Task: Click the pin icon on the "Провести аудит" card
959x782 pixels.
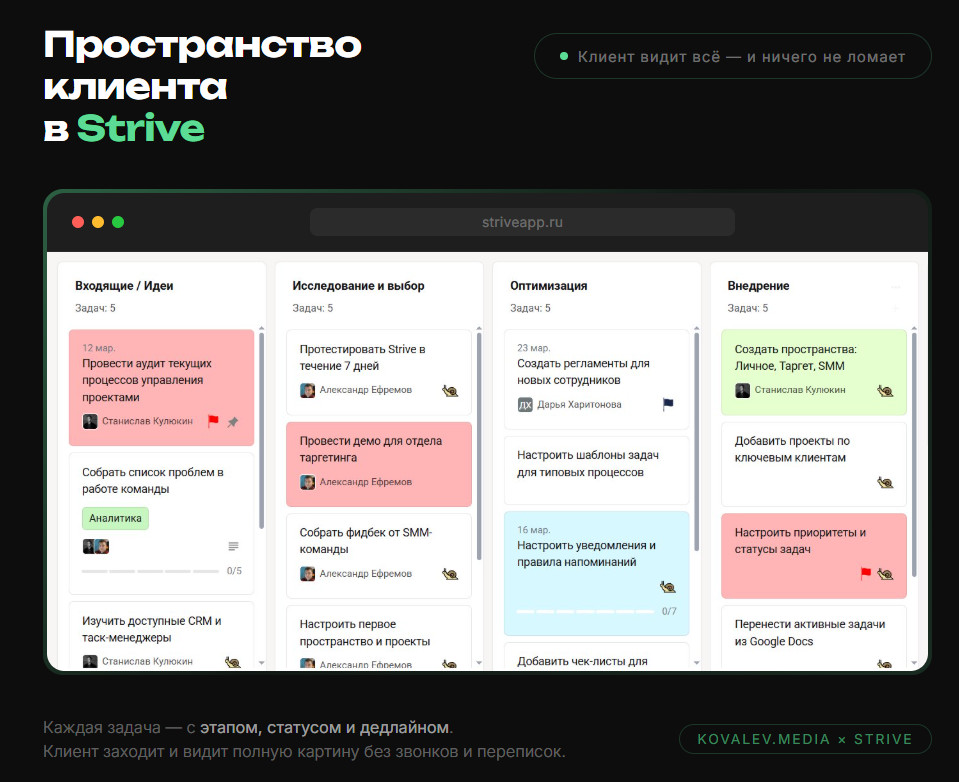Action: click(233, 421)
